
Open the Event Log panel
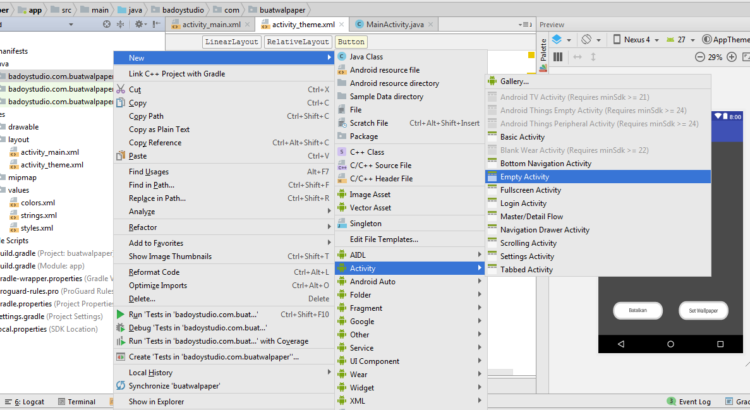click(x=693, y=402)
